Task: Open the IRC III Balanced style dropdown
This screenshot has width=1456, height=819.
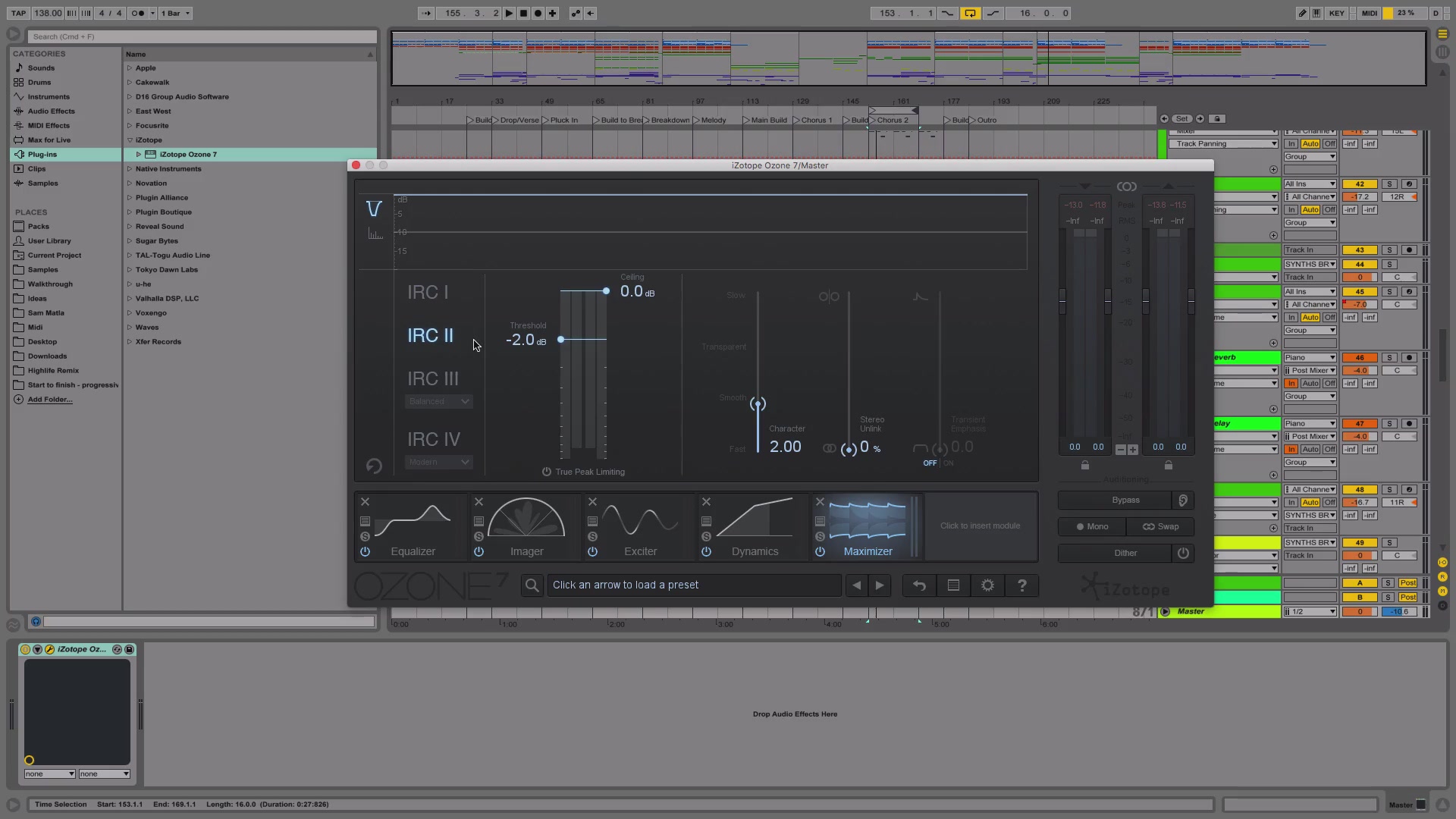Action: tap(439, 401)
